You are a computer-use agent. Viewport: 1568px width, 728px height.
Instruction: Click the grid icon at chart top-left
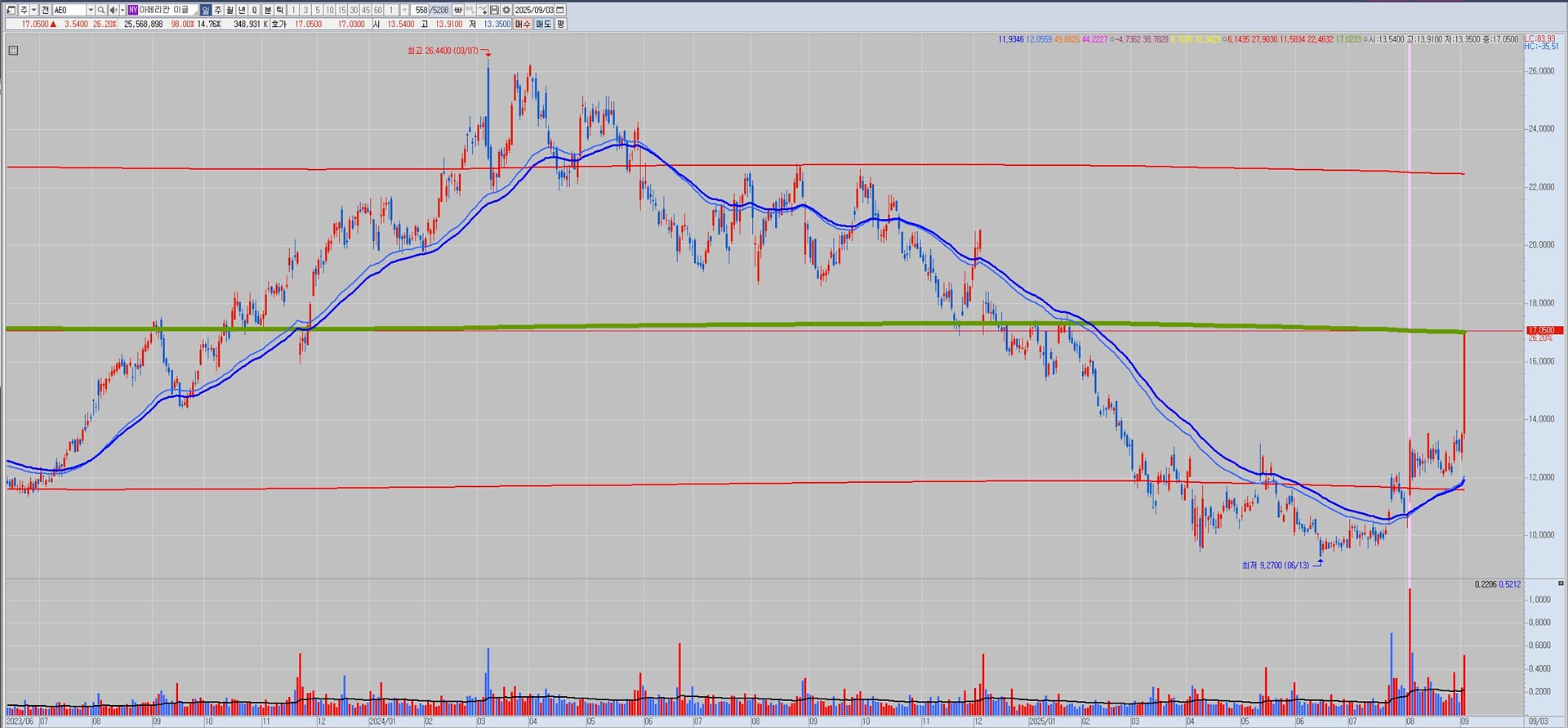click(x=13, y=51)
